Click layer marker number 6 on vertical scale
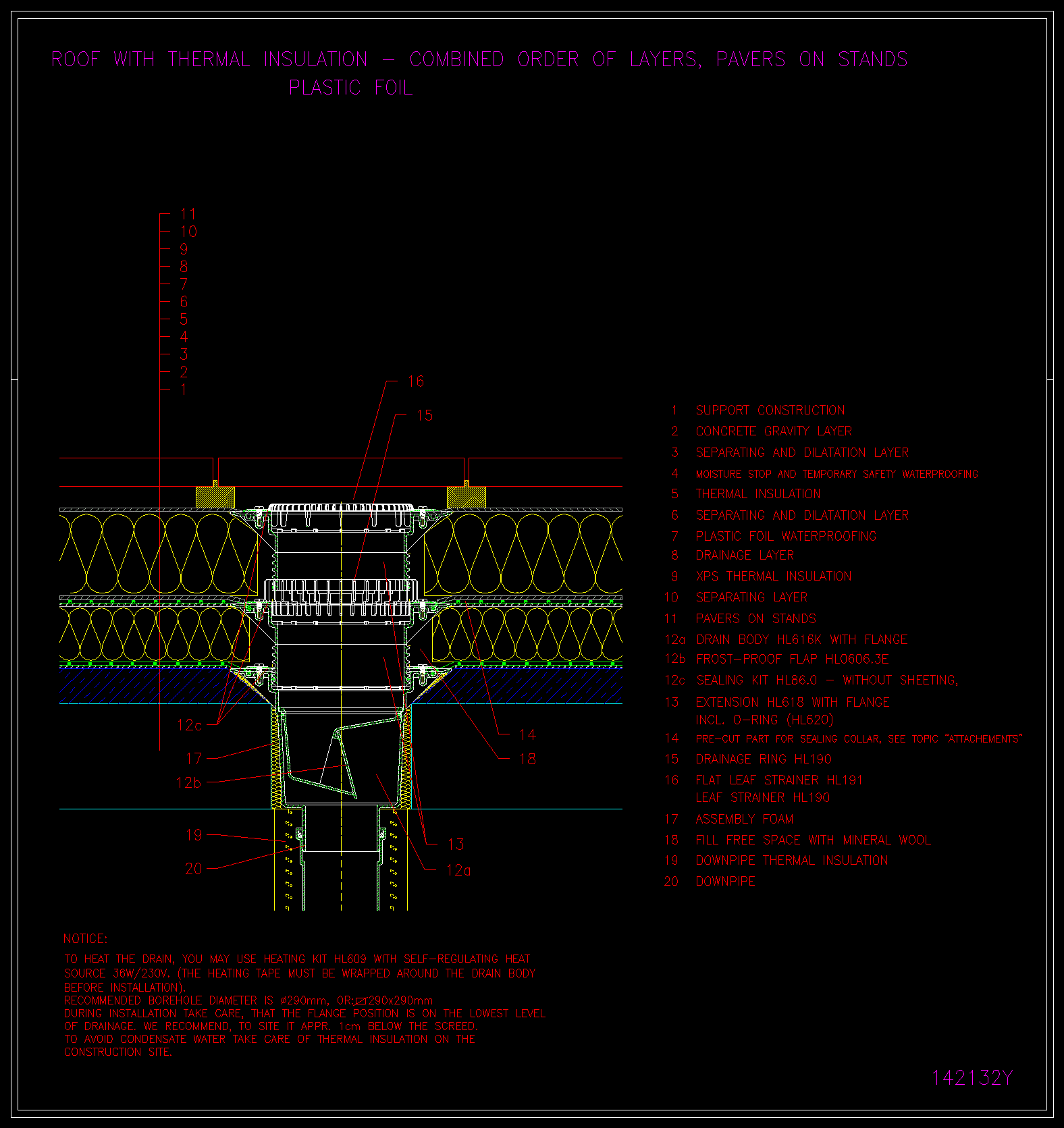Viewport: 1064px width, 1128px height. [x=184, y=302]
